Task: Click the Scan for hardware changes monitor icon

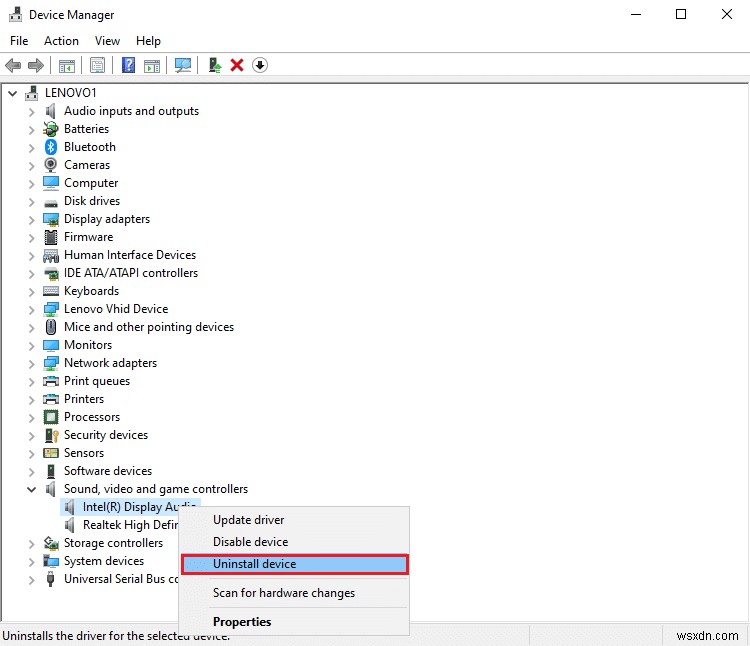Action: [x=183, y=65]
